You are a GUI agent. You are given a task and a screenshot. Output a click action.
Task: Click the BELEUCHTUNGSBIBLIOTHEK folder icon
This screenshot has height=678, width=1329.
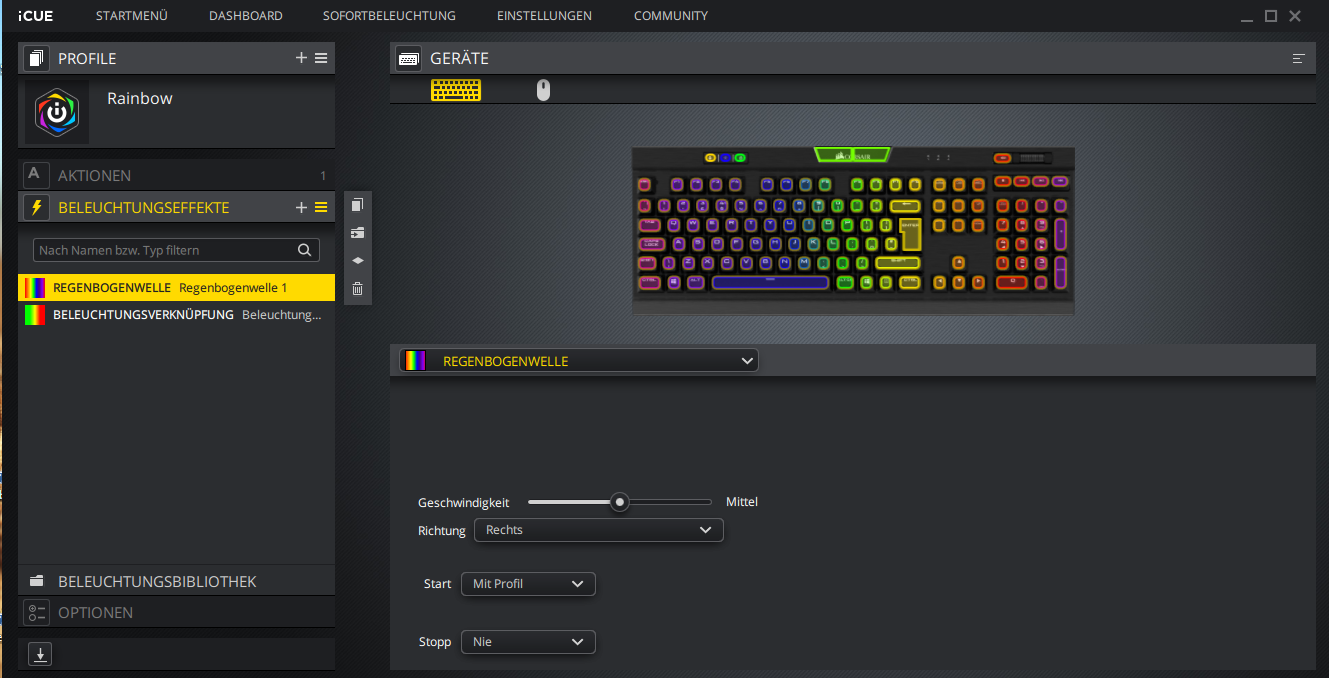[37, 581]
